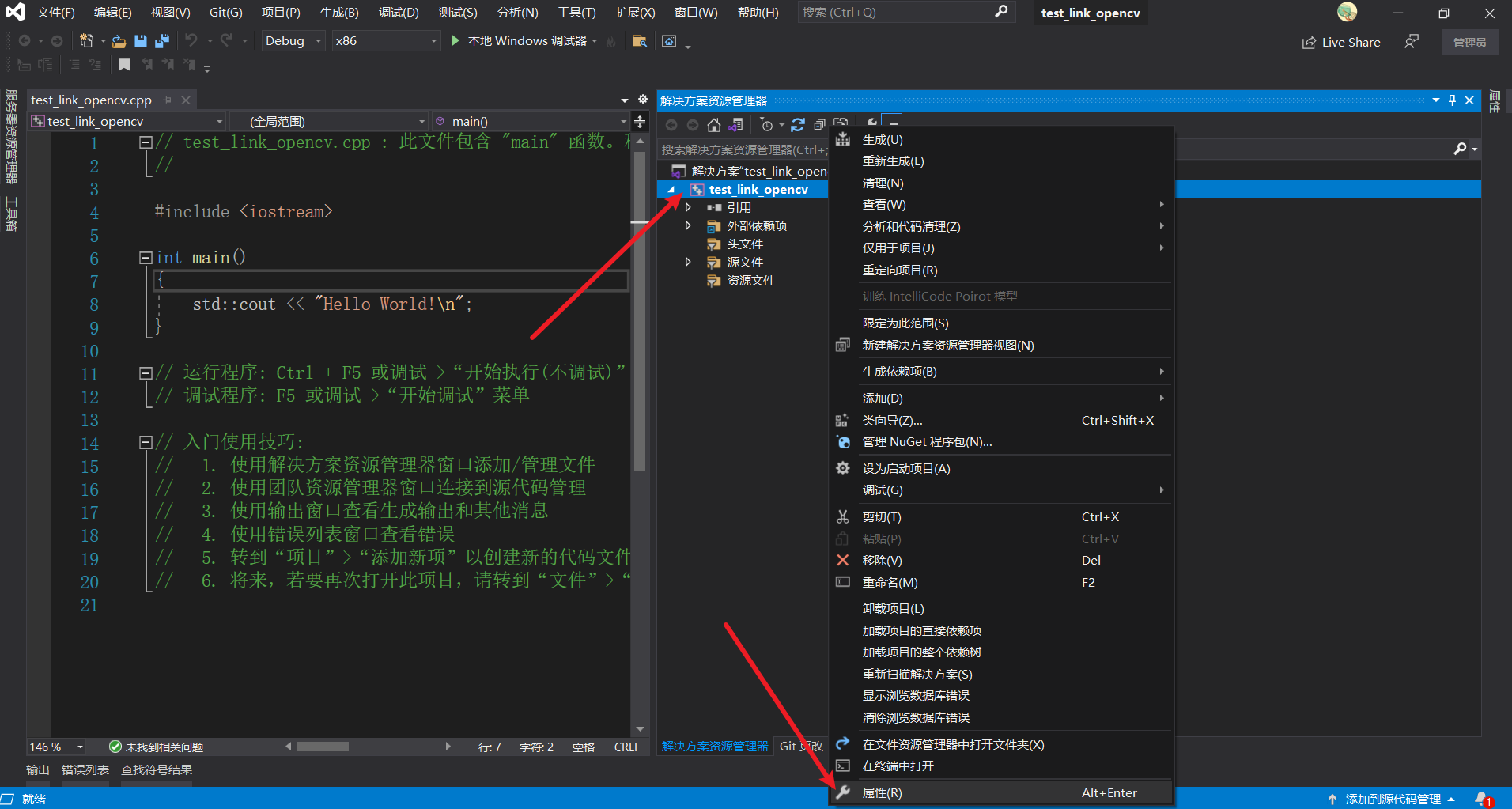Click the search box (Ctrl+Q)
1512x809 pixels.
click(905, 13)
